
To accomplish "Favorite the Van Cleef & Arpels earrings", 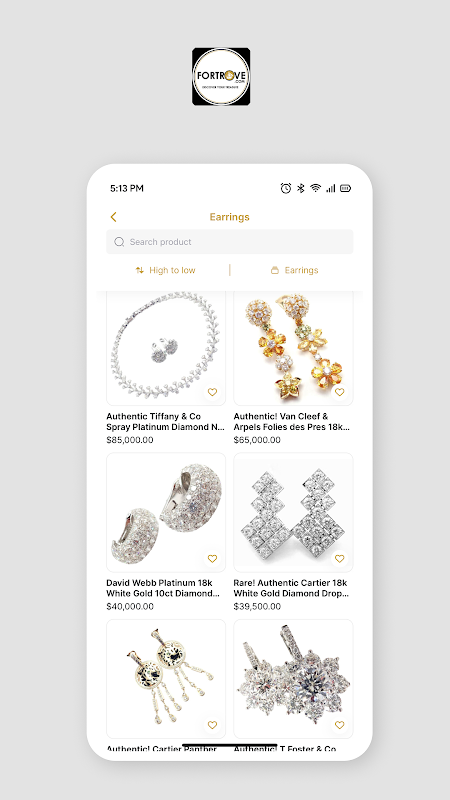I will (x=340, y=392).
